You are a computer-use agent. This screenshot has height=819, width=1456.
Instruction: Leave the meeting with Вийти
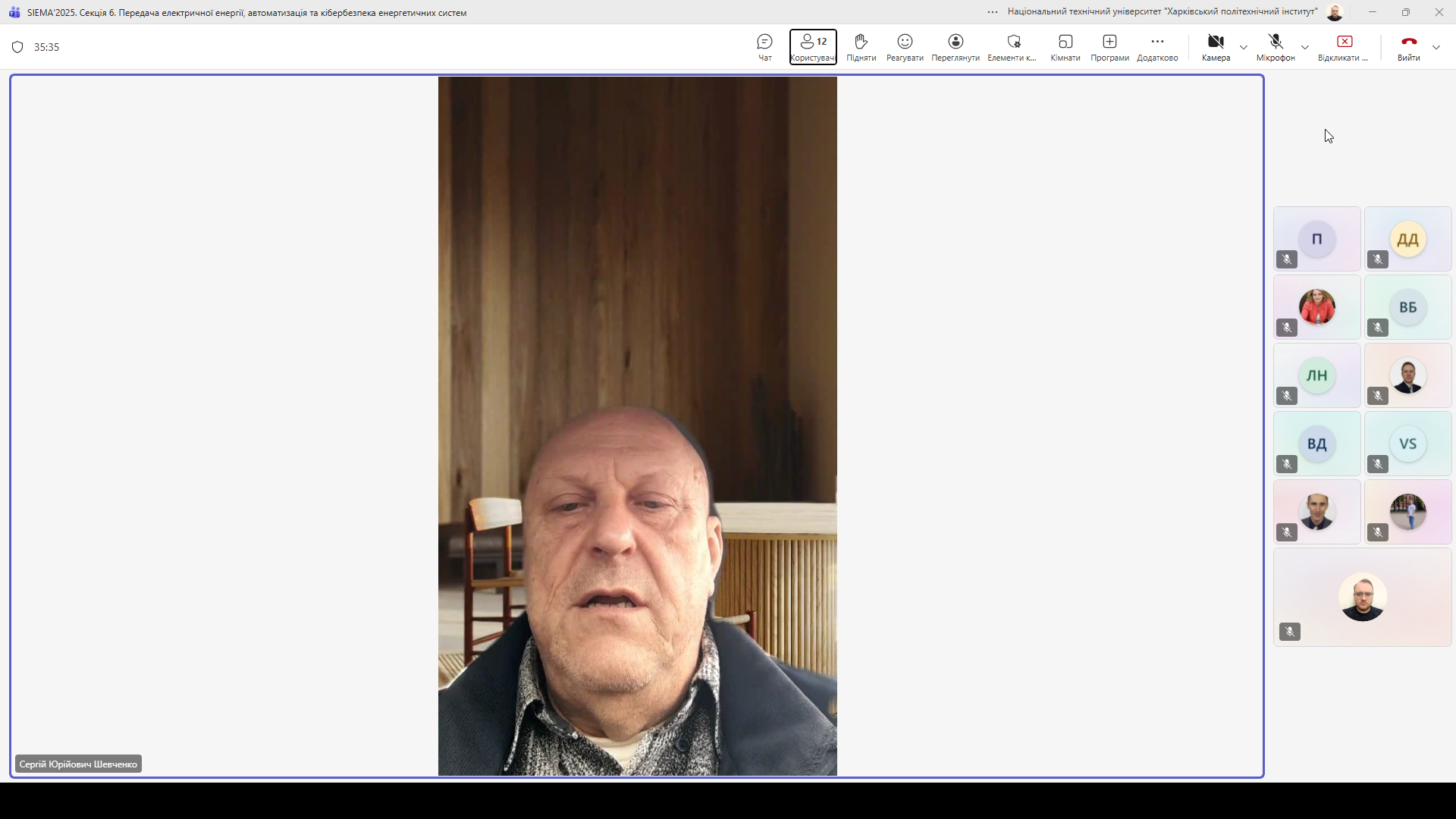[x=1408, y=46]
